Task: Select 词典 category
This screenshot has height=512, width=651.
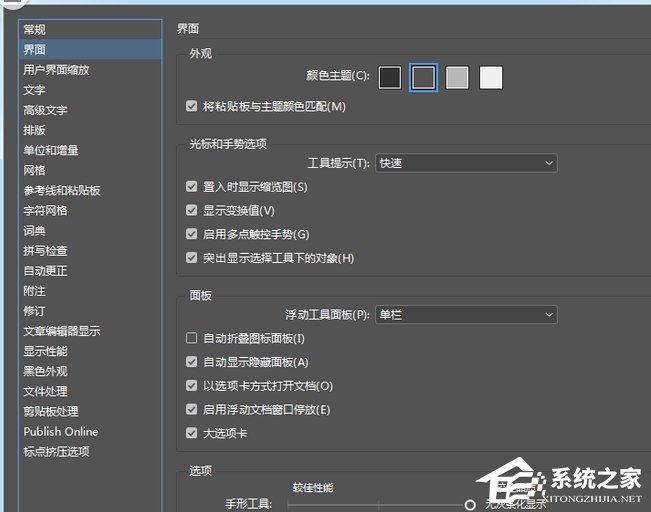Action: pyautogui.click(x=90, y=230)
